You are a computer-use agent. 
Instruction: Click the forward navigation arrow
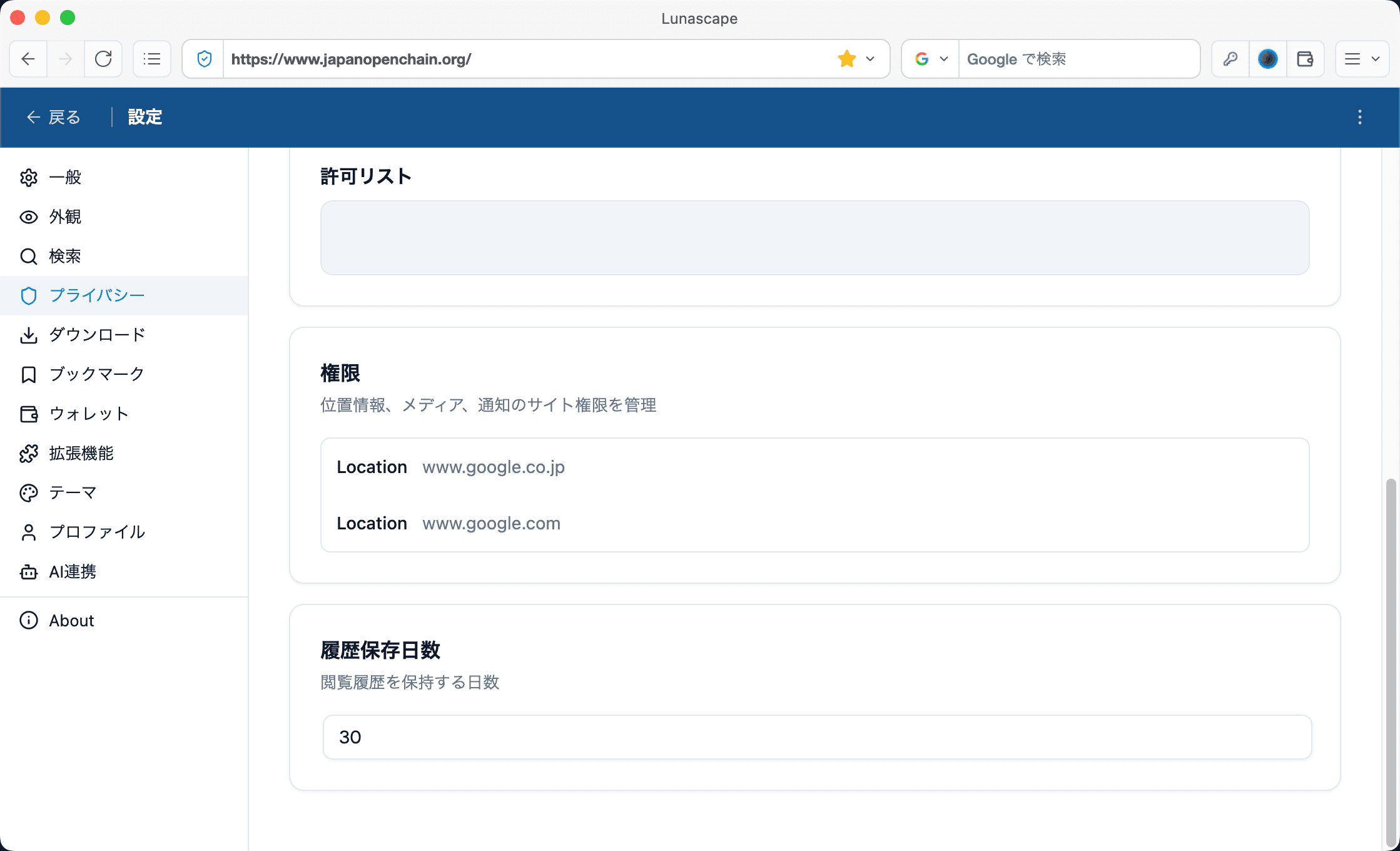[x=66, y=59]
